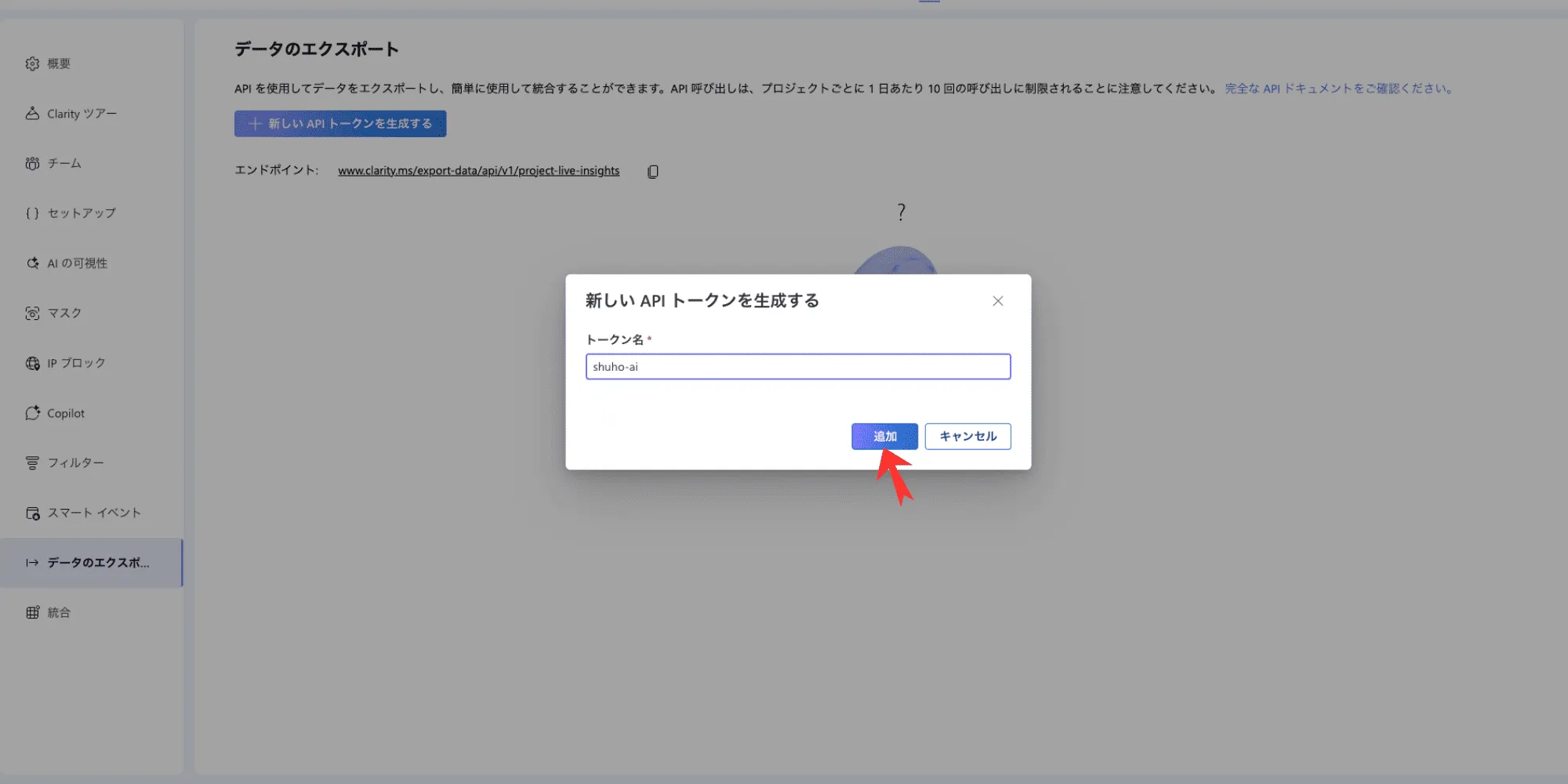Click the 概要 gear icon in the sidebar

(x=32, y=64)
